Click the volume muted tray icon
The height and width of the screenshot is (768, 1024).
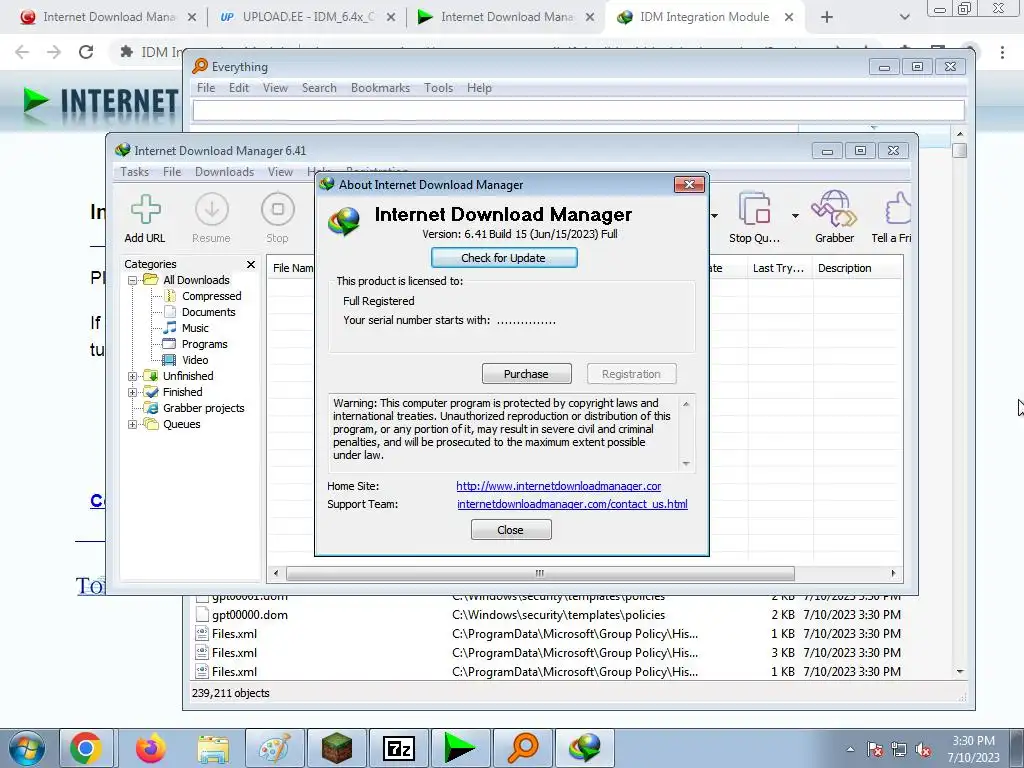coord(923,750)
